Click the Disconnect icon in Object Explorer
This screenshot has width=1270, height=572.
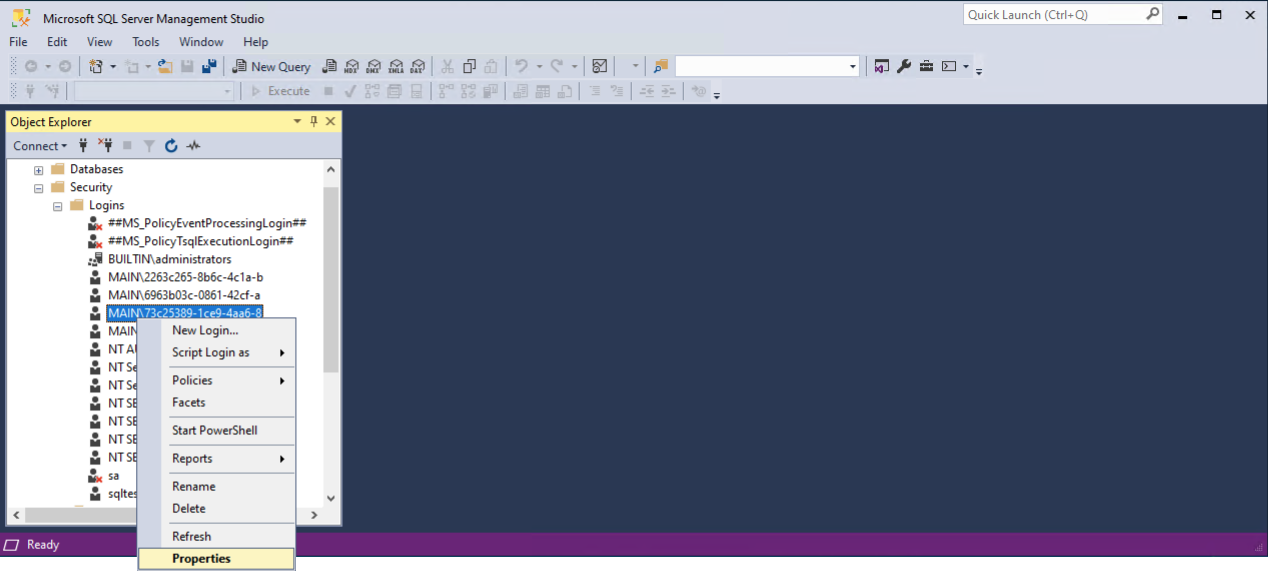coord(105,146)
